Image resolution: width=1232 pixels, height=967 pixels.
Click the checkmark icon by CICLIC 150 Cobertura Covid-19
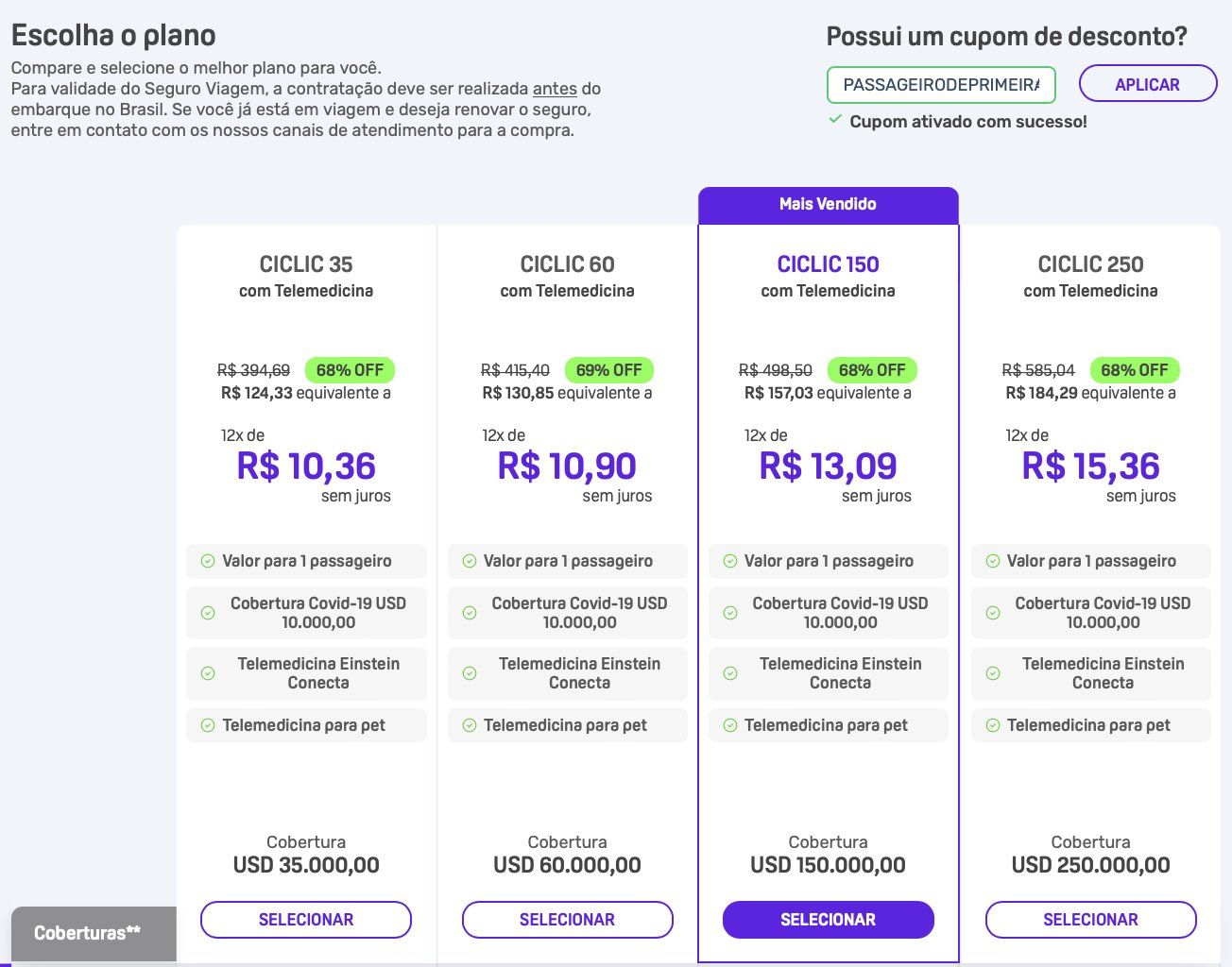730,613
